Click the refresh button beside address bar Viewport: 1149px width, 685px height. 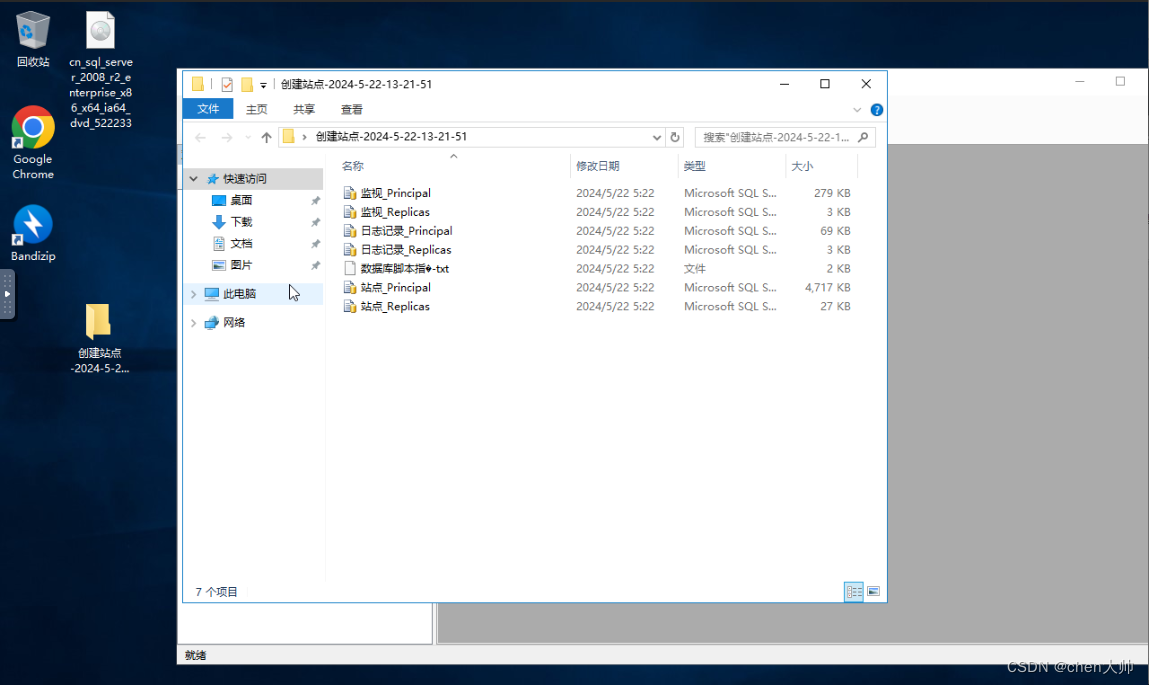pyautogui.click(x=675, y=137)
